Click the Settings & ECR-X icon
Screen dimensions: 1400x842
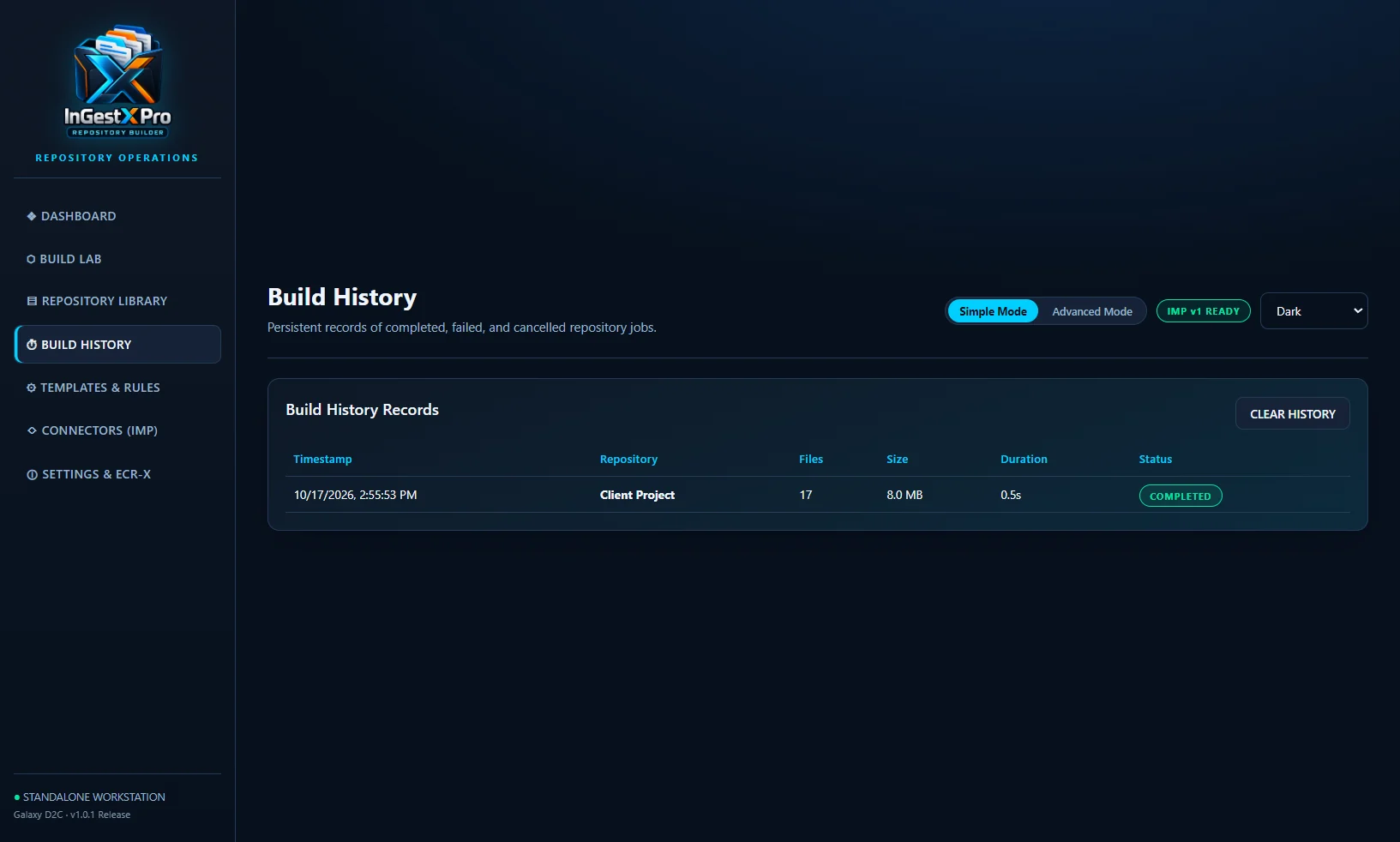32,474
